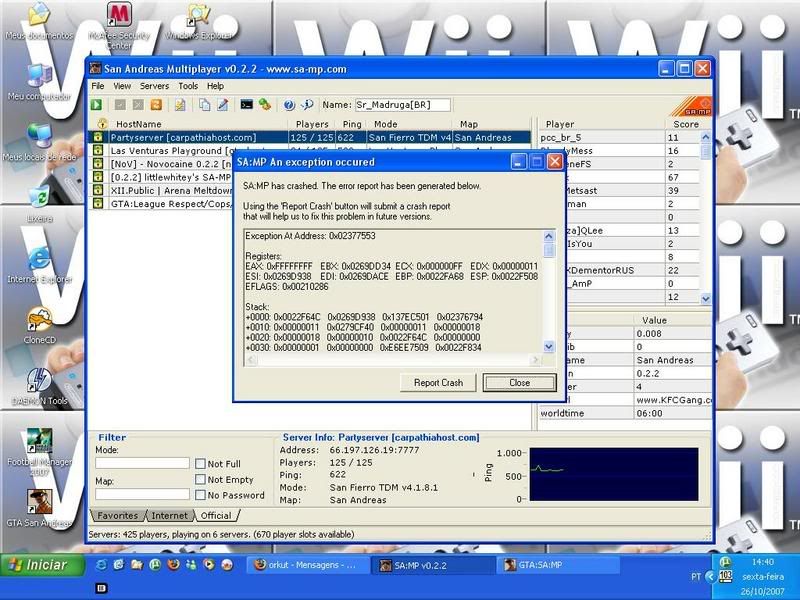Click lock icon beside XII.Public row

coord(98,190)
